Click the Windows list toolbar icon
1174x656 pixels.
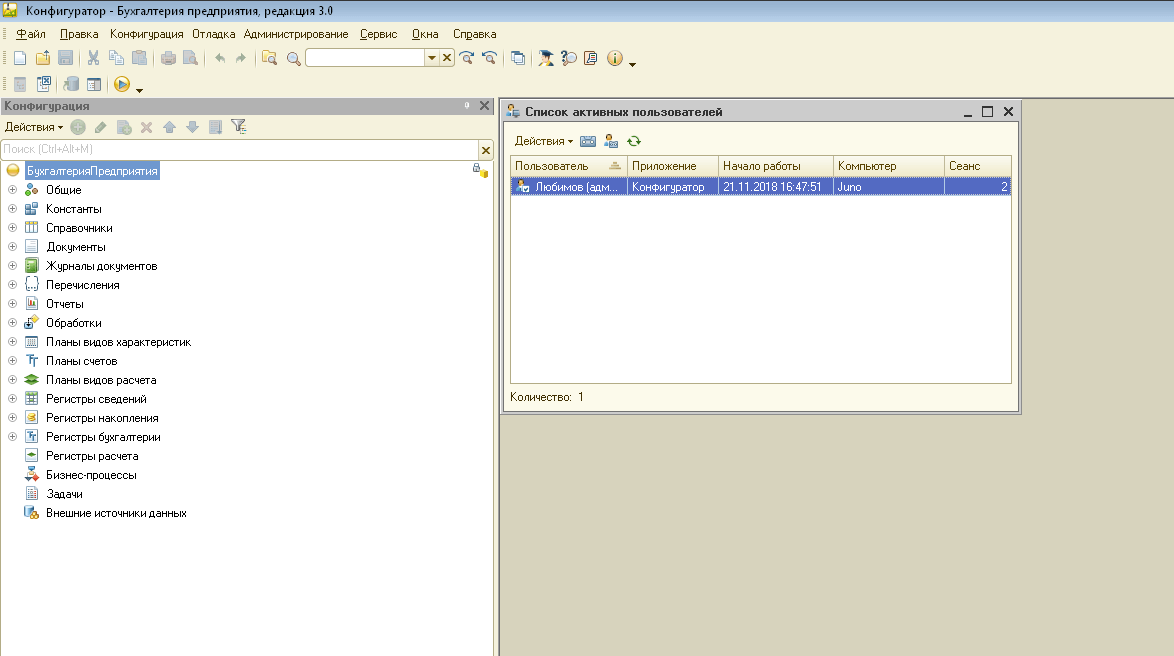(x=518, y=58)
